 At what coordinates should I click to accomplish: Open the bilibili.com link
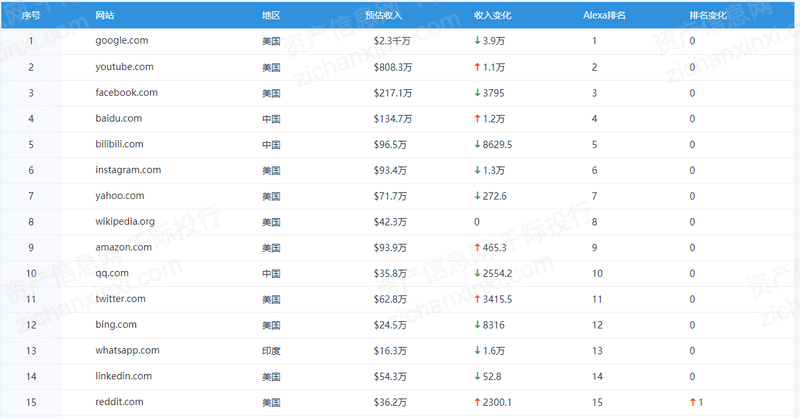(x=119, y=144)
